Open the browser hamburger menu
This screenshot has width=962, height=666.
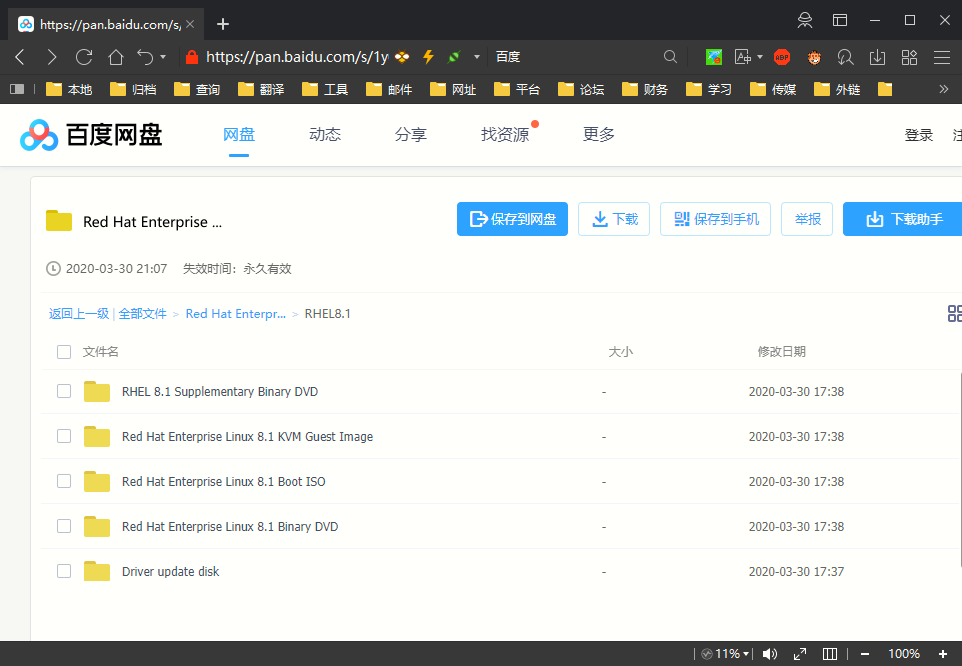pos(942,57)
